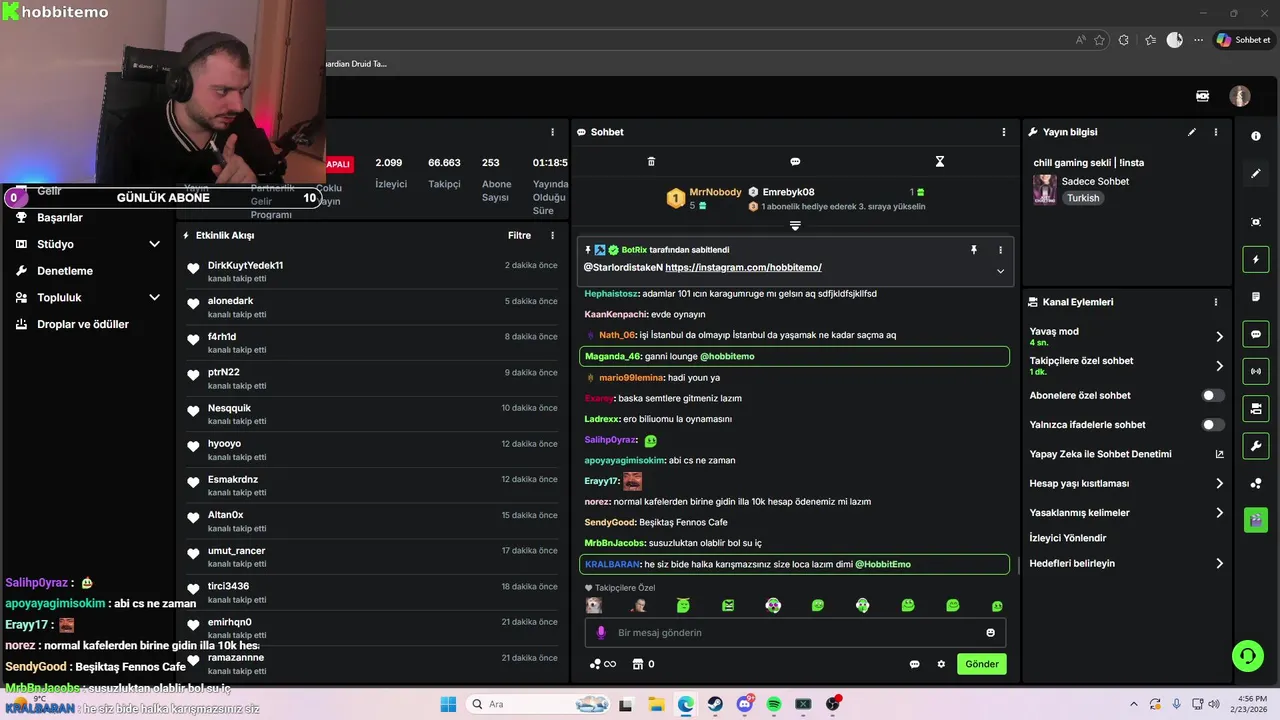Screen dimensions: 1280x720
Task: Expand the pinned message chevron
Action: (x=1000, y=271)
